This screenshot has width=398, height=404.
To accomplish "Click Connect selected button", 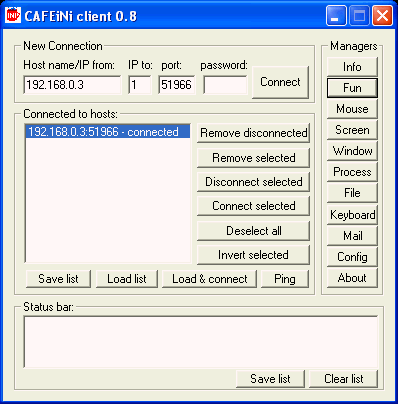I will click(x=254, y=206).
